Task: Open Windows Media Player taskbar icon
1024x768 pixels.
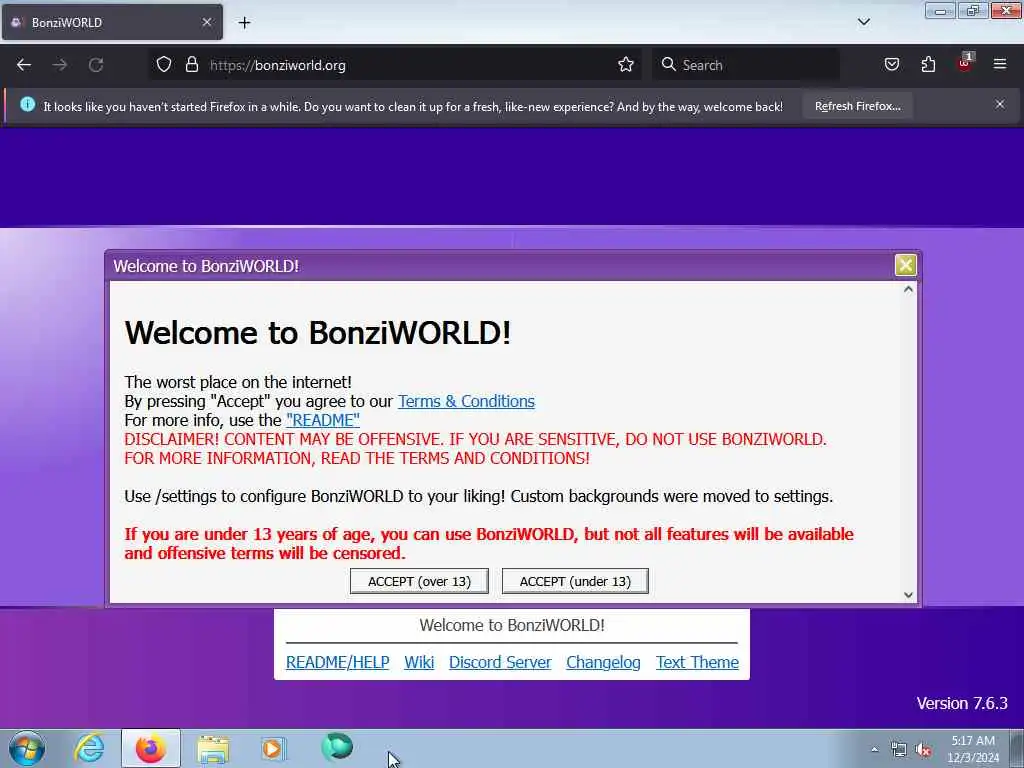Action: pos(273,748)
